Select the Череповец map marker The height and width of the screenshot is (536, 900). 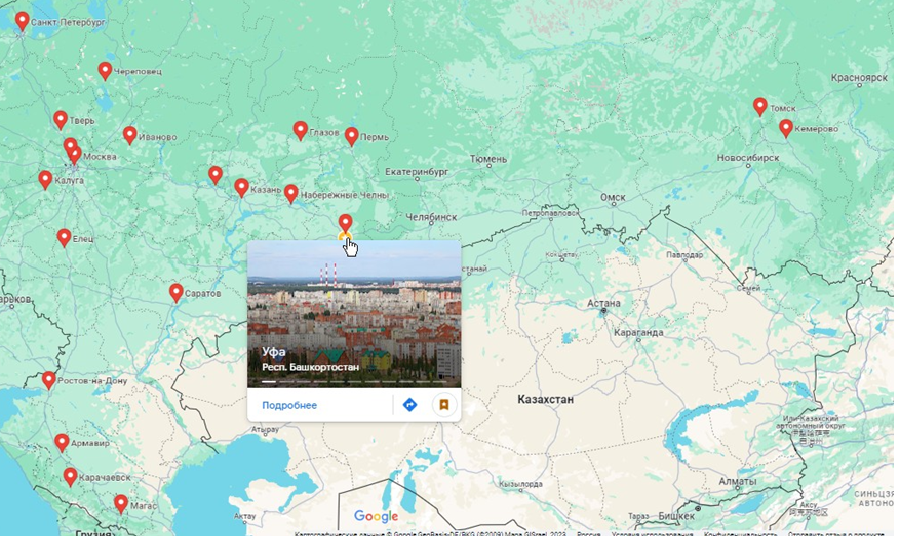click(x=105, y=71)
